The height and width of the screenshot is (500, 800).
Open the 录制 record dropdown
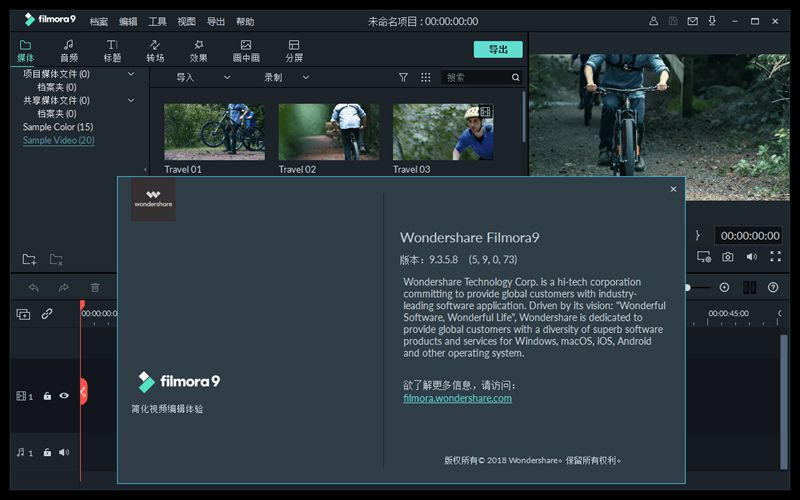click(x=286, y=77)
